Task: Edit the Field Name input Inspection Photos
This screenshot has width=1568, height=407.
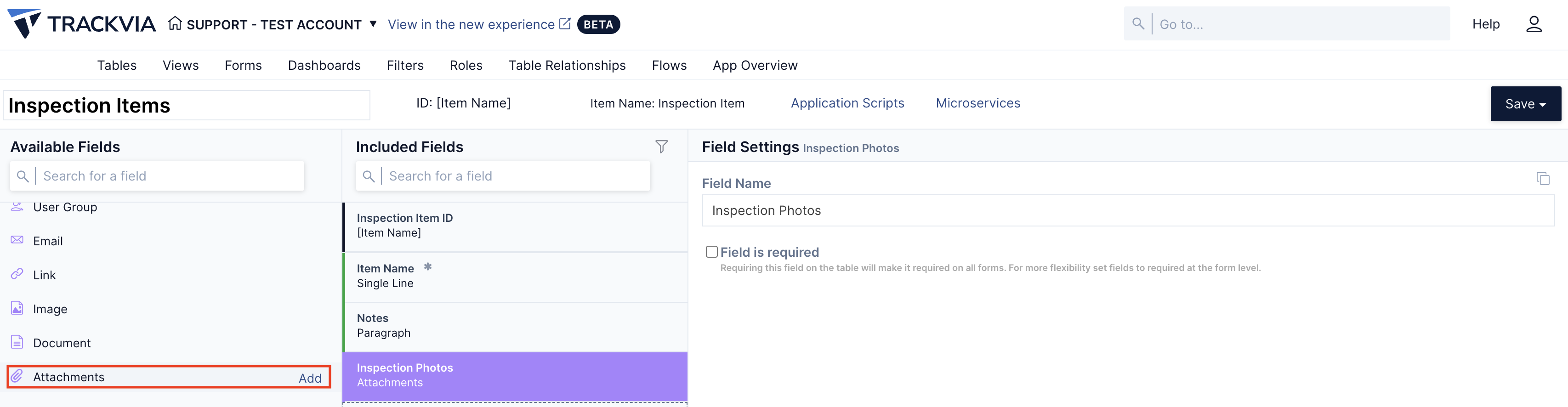Action: click(x=1128, y=210)
